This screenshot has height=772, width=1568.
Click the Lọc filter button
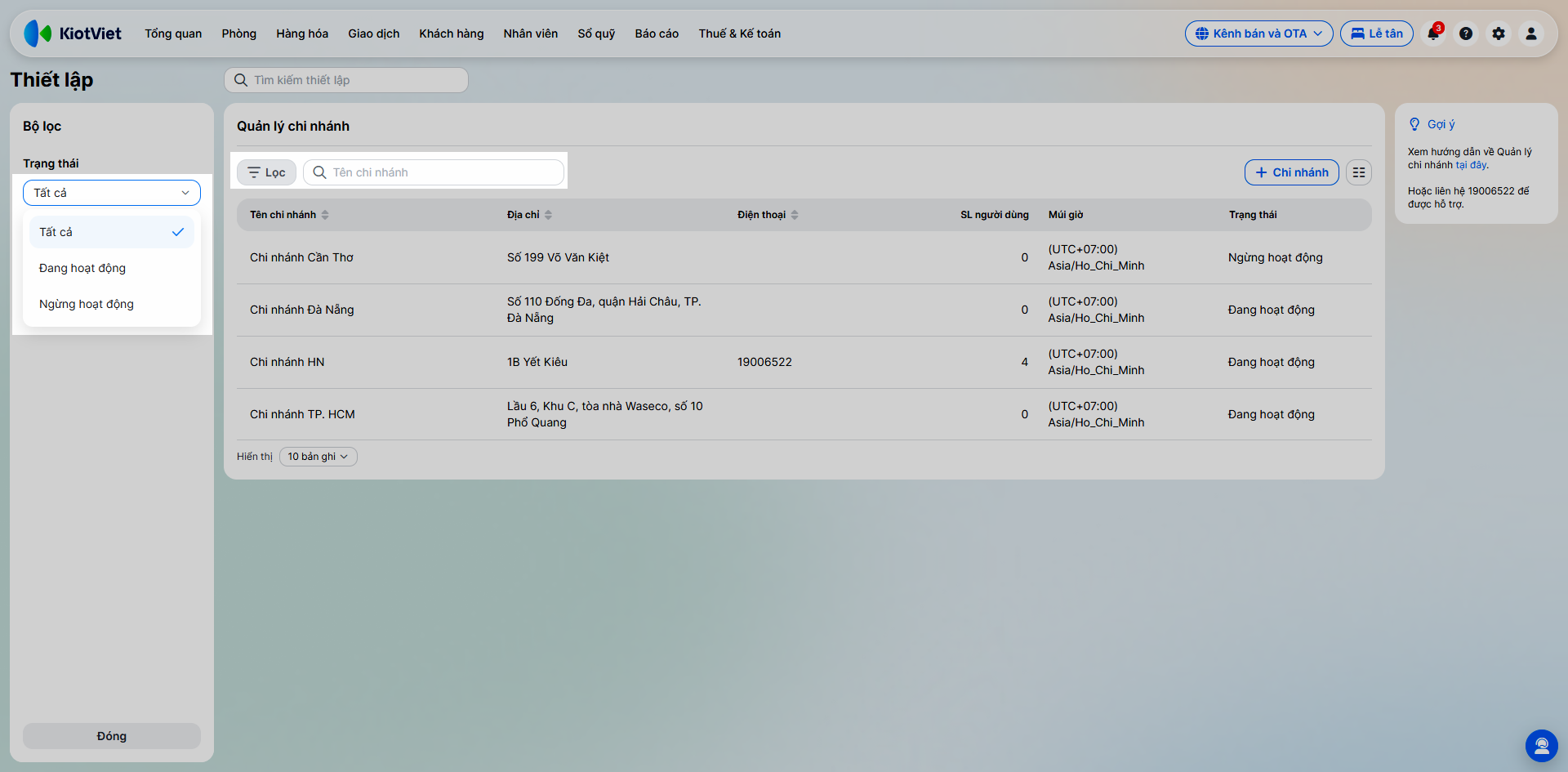(266, 172)
